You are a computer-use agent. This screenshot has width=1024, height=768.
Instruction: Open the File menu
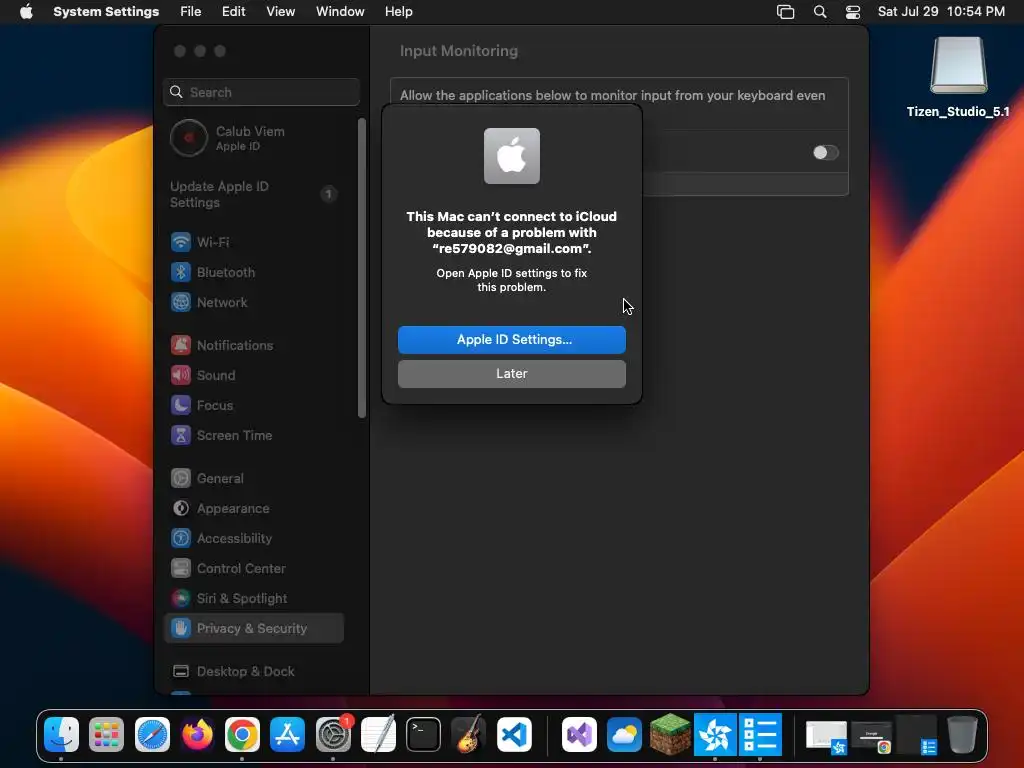tap(191, 12)
